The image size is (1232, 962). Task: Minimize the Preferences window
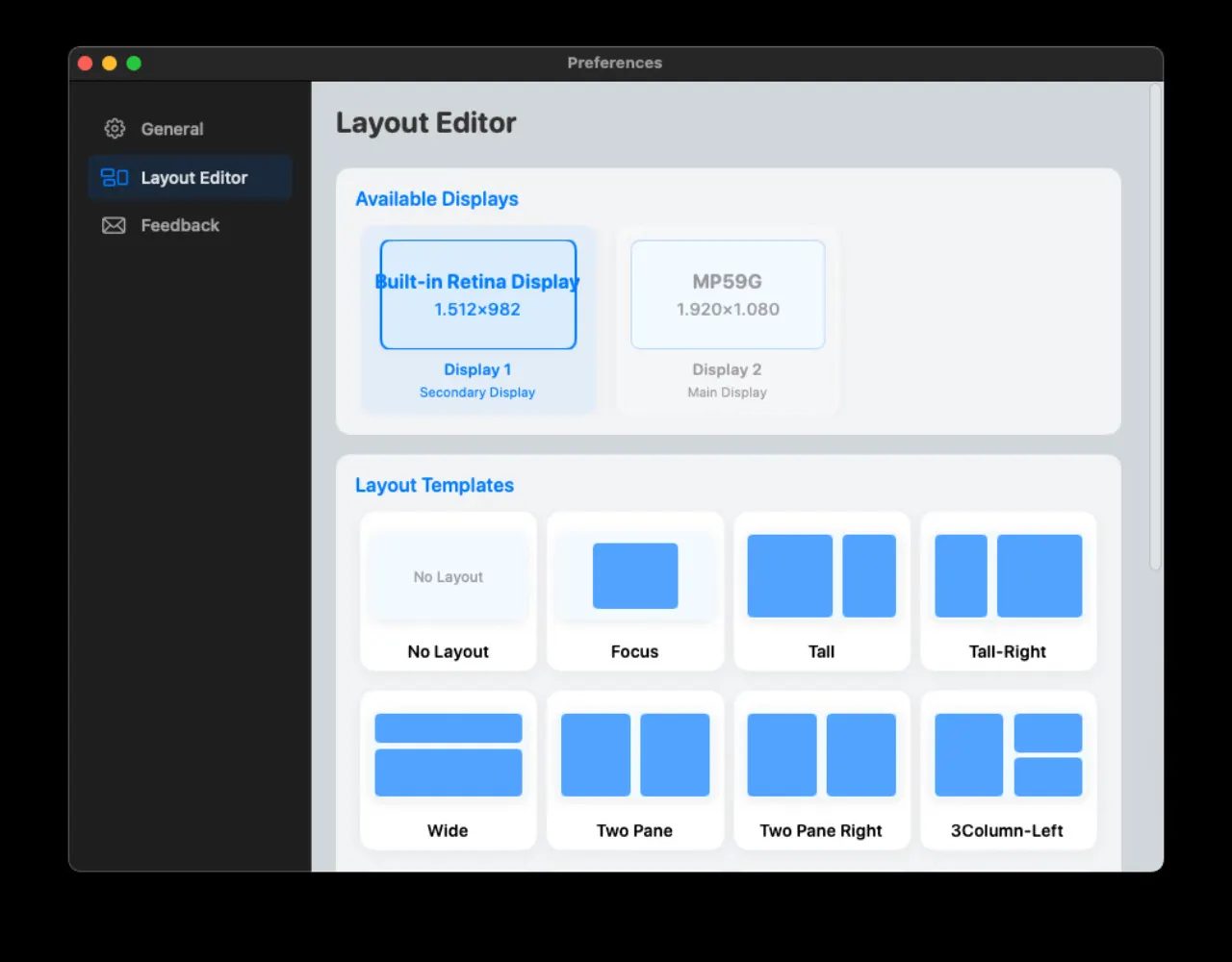click(110, 63)
